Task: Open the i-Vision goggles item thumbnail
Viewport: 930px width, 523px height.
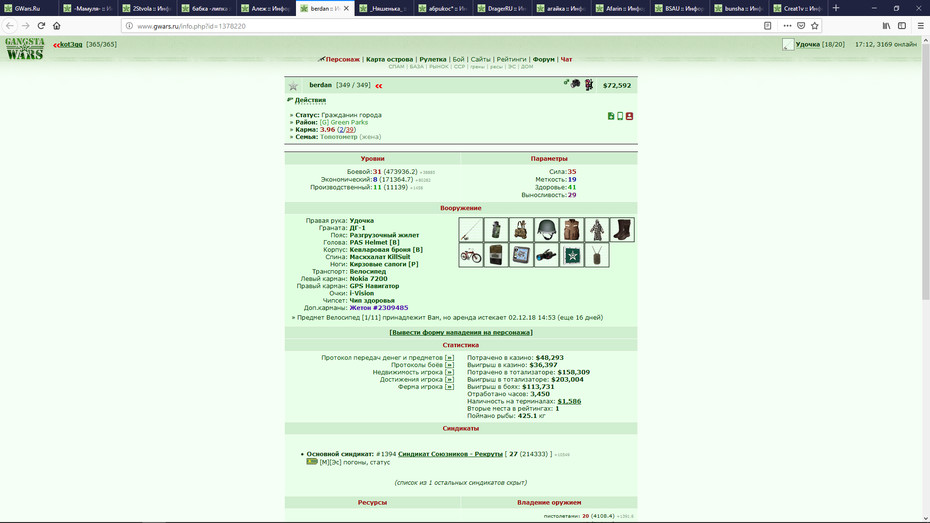Action: (546, 255)
